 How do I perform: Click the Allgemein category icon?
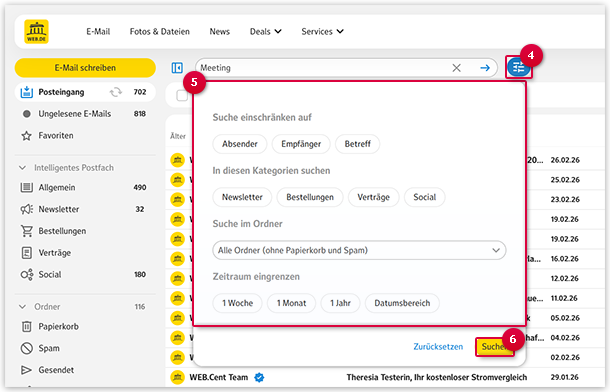coord(26,187)
